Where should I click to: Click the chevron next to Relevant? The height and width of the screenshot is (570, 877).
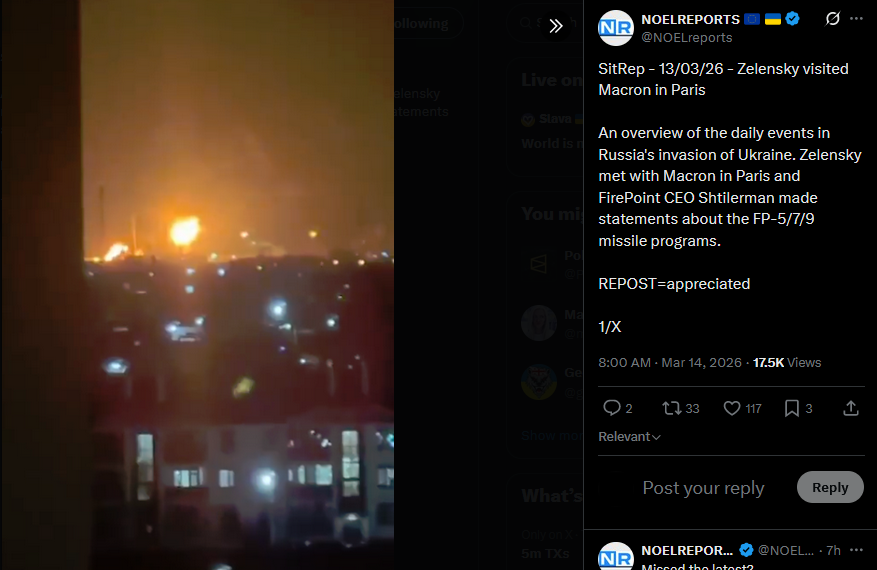click(x=657, y=437)
